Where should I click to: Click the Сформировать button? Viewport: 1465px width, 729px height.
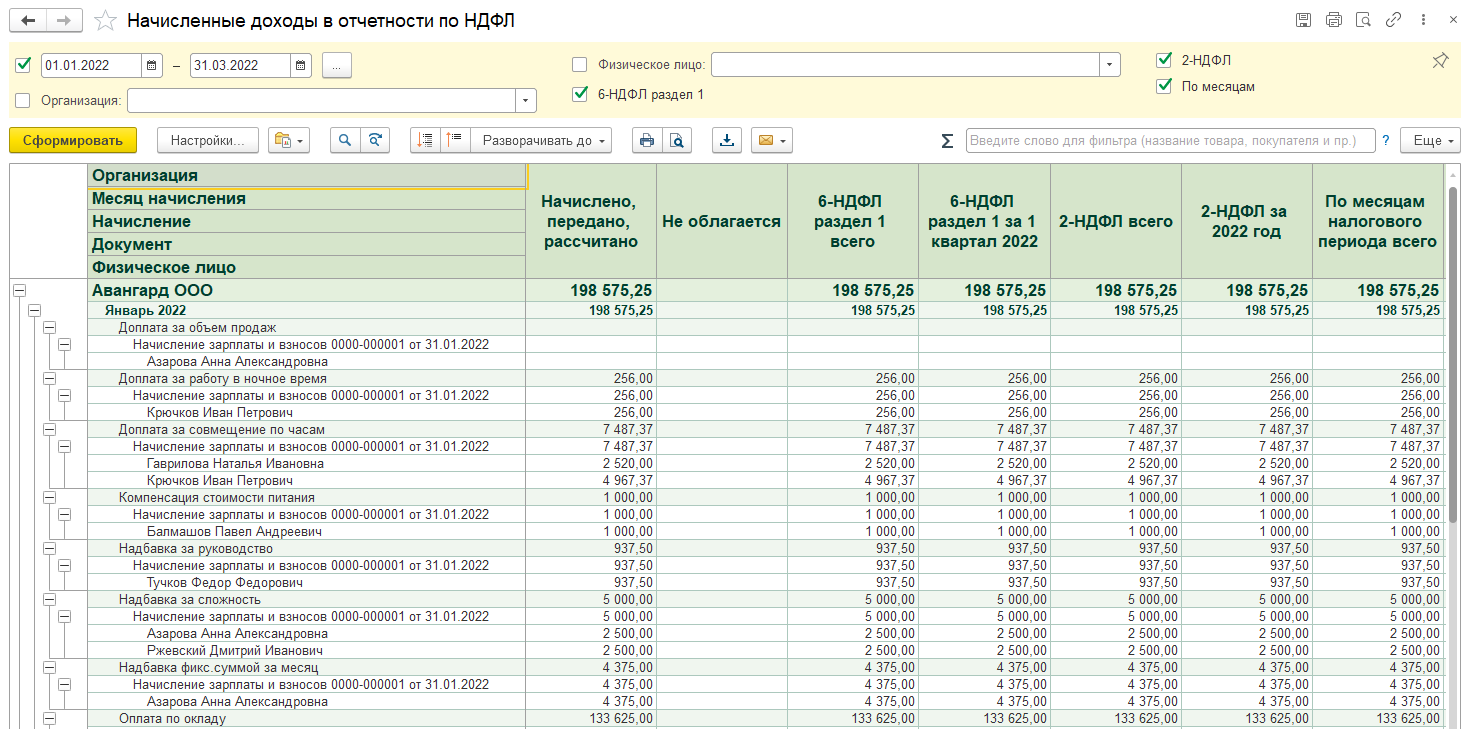click(73, 141)
